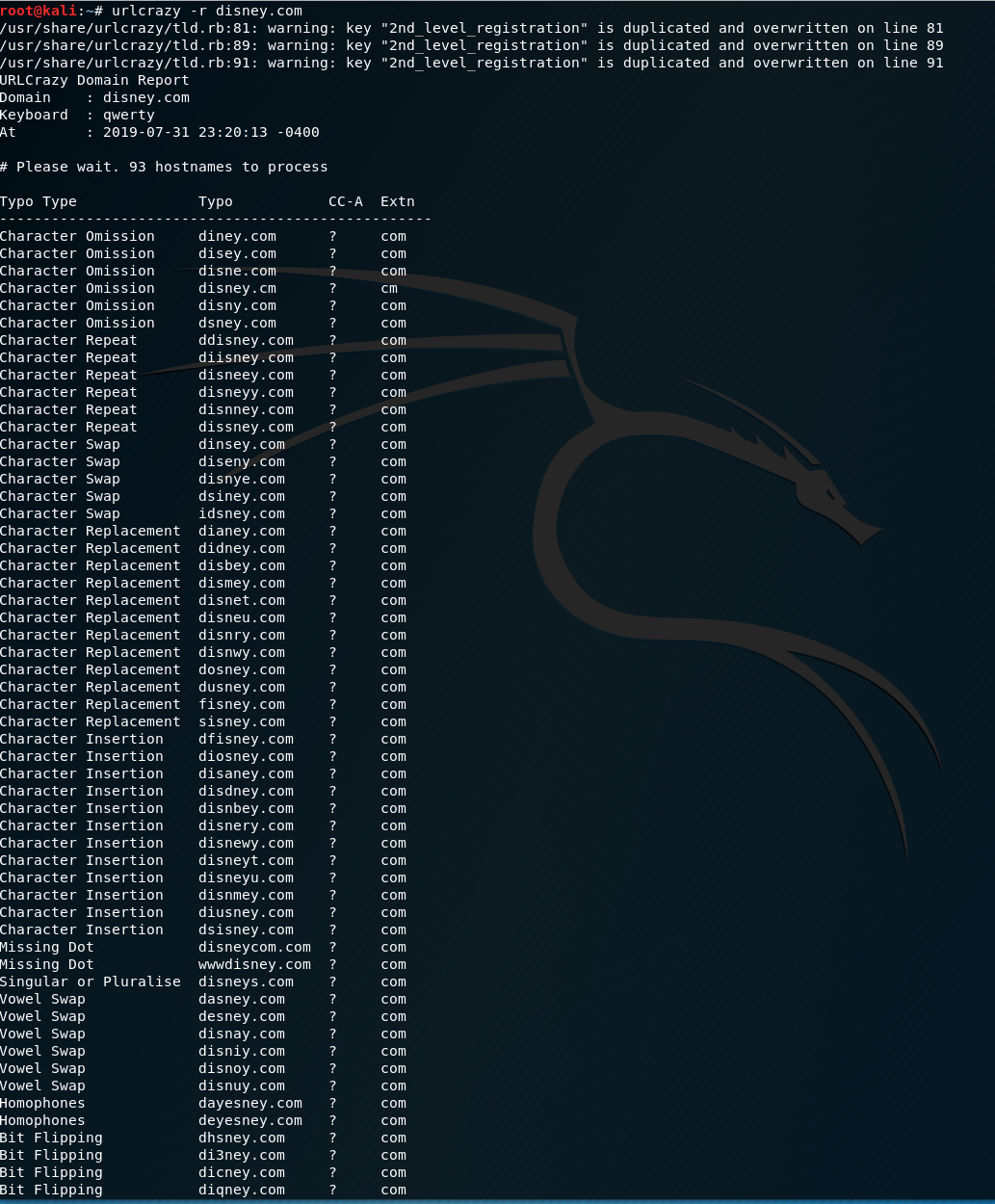This screenshot has height=1204, width=995.
Task: Click the 'Typo Type' column header
Action: [x=39, y=201]
